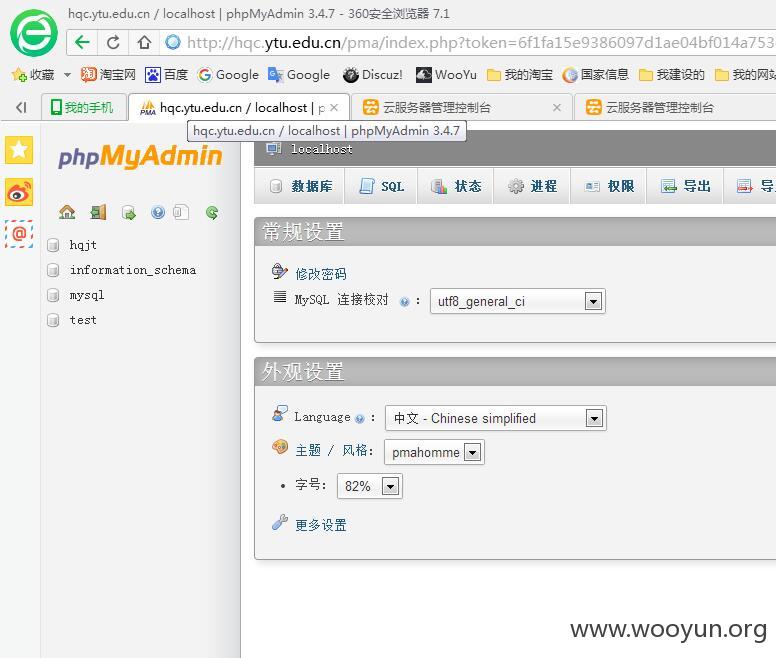The height and width of the screenshot is (658, 776).
Task: Open 淘宝网 bookmark
Action: (x=108, y=75)
